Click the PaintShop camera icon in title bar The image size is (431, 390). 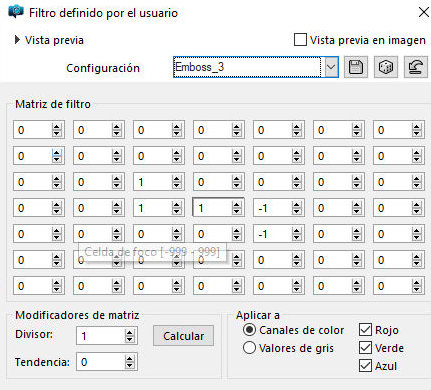tap(16, 12)
